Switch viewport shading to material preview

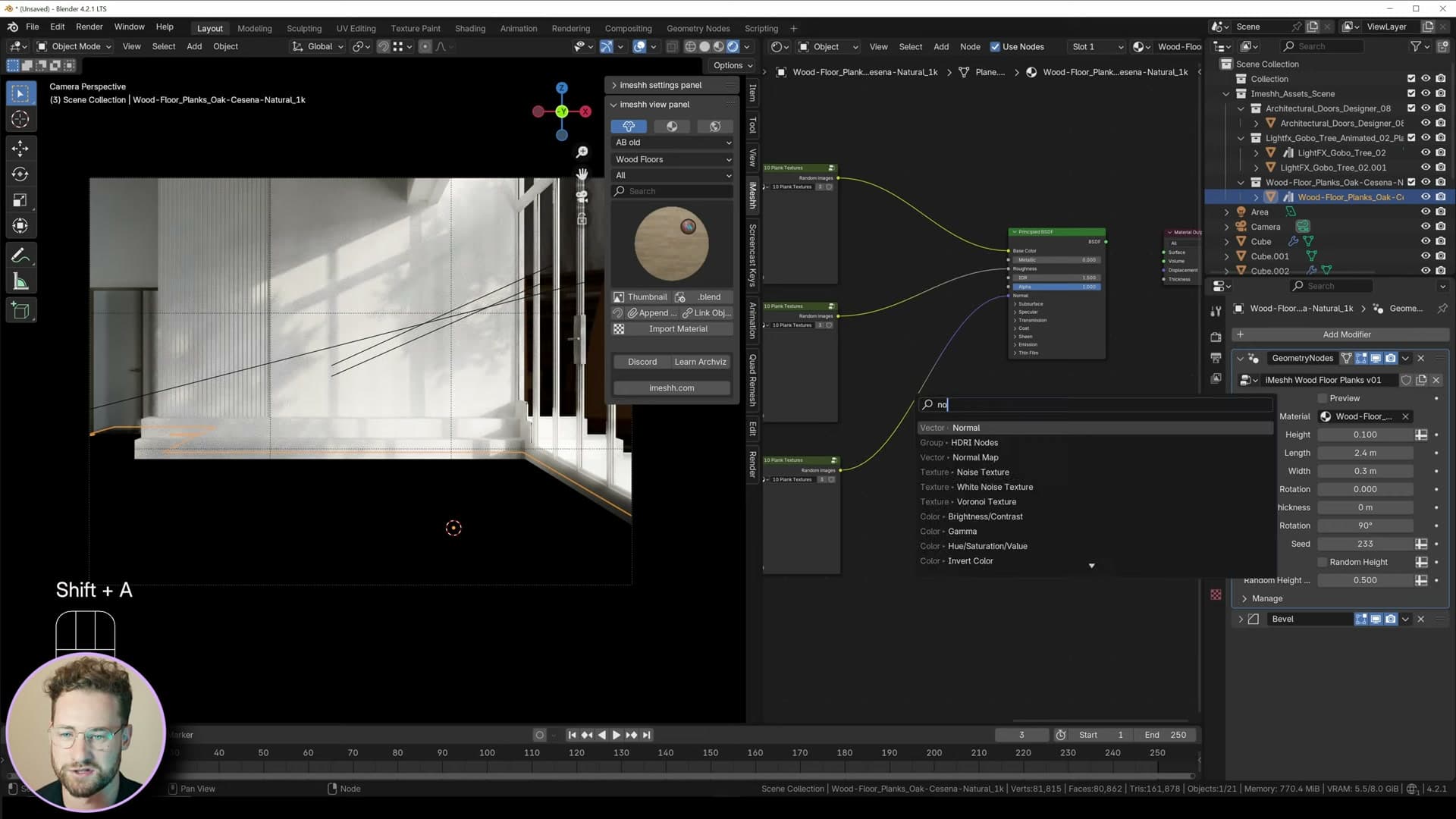(x=718, y=47)
